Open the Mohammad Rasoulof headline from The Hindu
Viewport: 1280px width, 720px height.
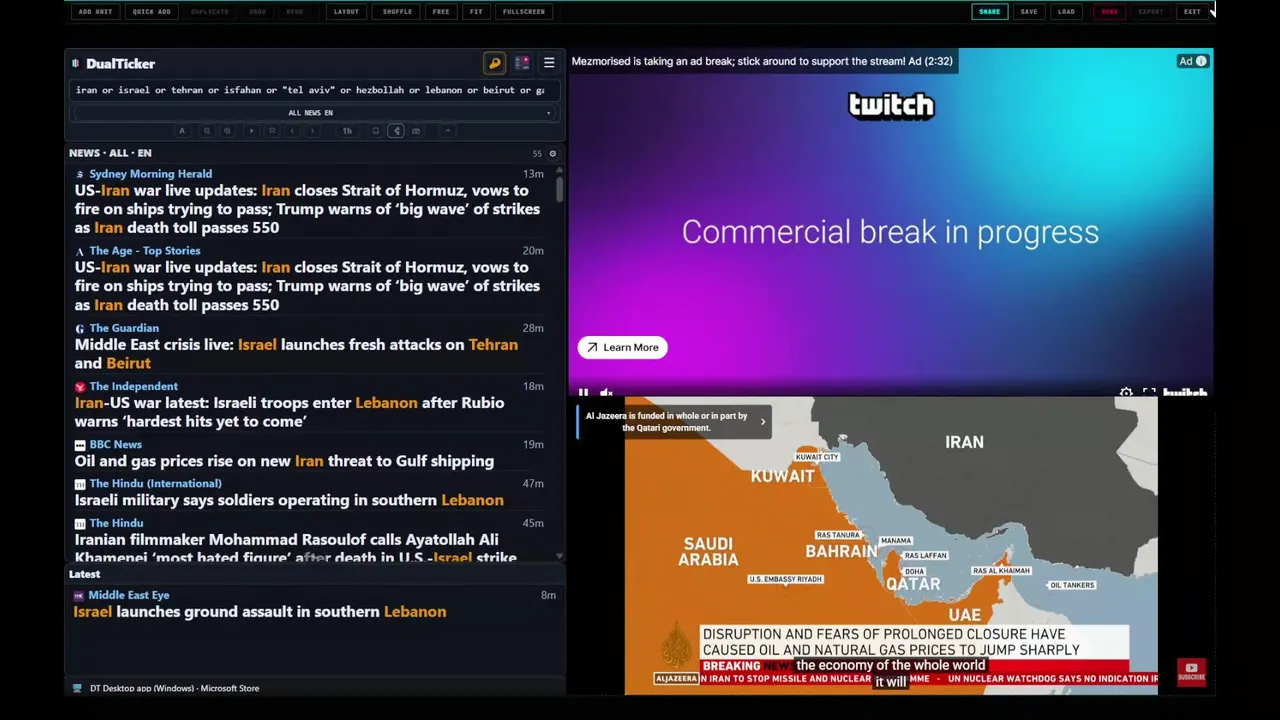tap(296, 548)
